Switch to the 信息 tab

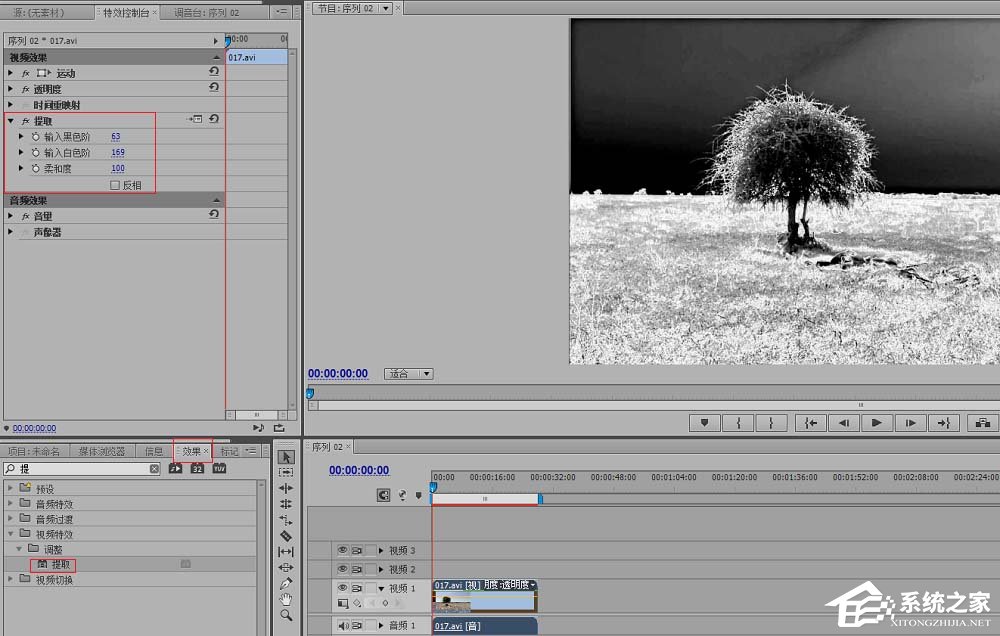tap(154, 451)
